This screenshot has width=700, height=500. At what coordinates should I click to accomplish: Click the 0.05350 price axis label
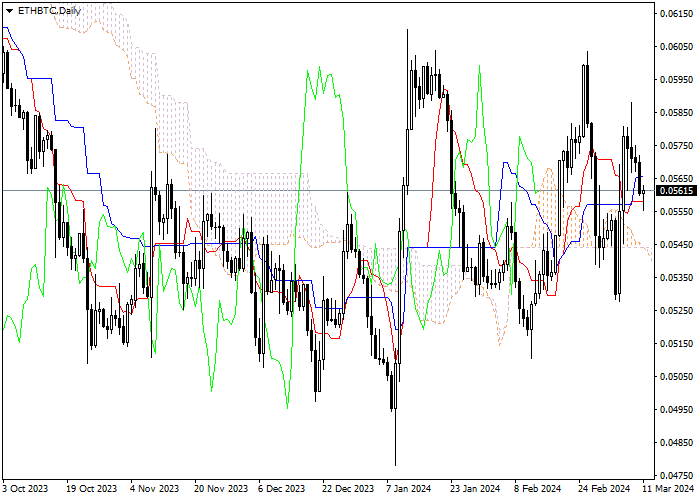click(x=676, y=278)
